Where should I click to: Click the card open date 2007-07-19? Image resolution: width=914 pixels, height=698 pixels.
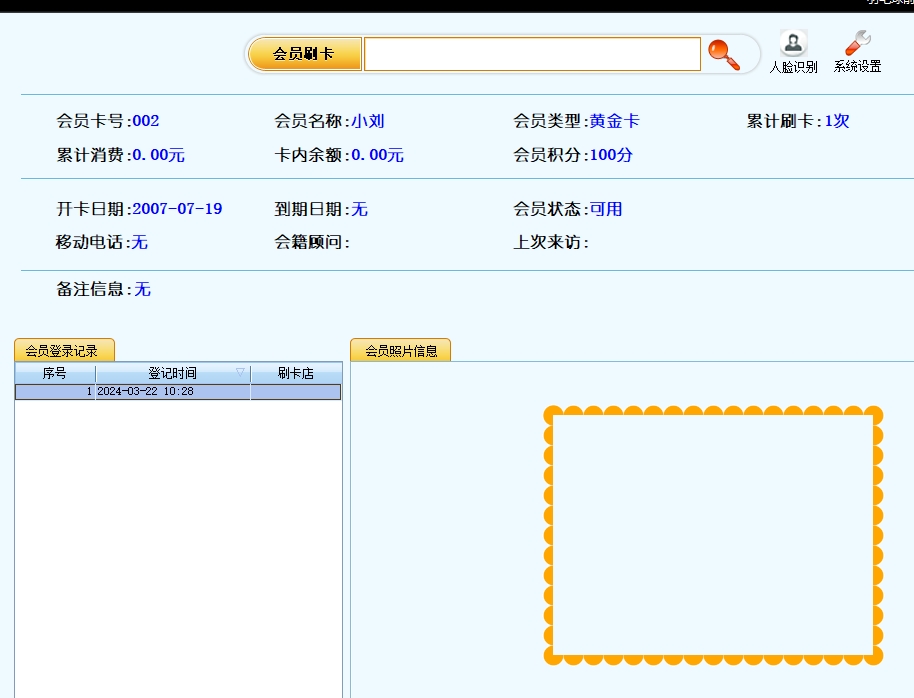pyautogui.click(x=177, y=209)
